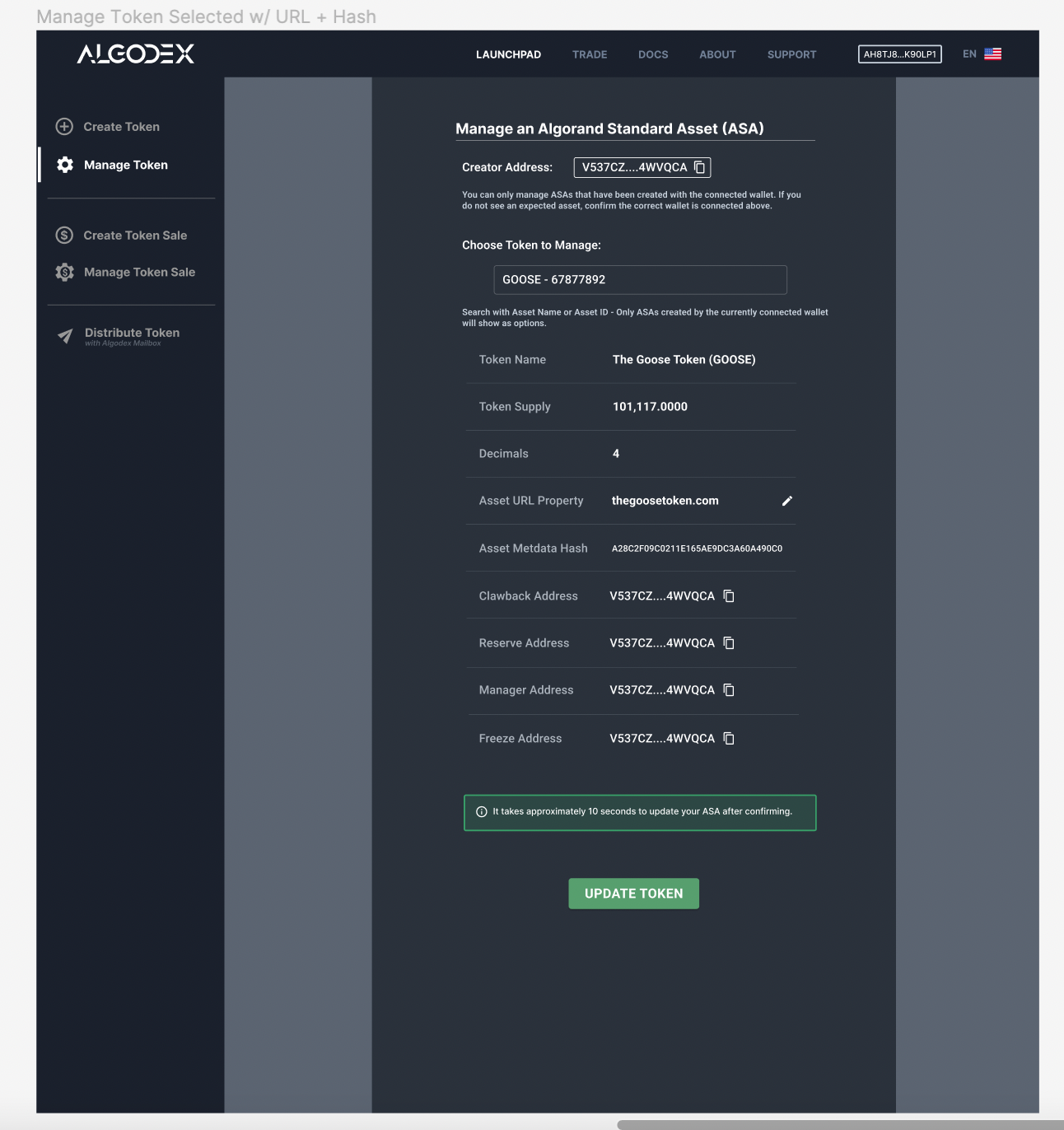The width and height of the screenshot is (1064, 1130).
Task: Click the Manage Token Sale gear-dollar icon
Action: tap(65, 272)
